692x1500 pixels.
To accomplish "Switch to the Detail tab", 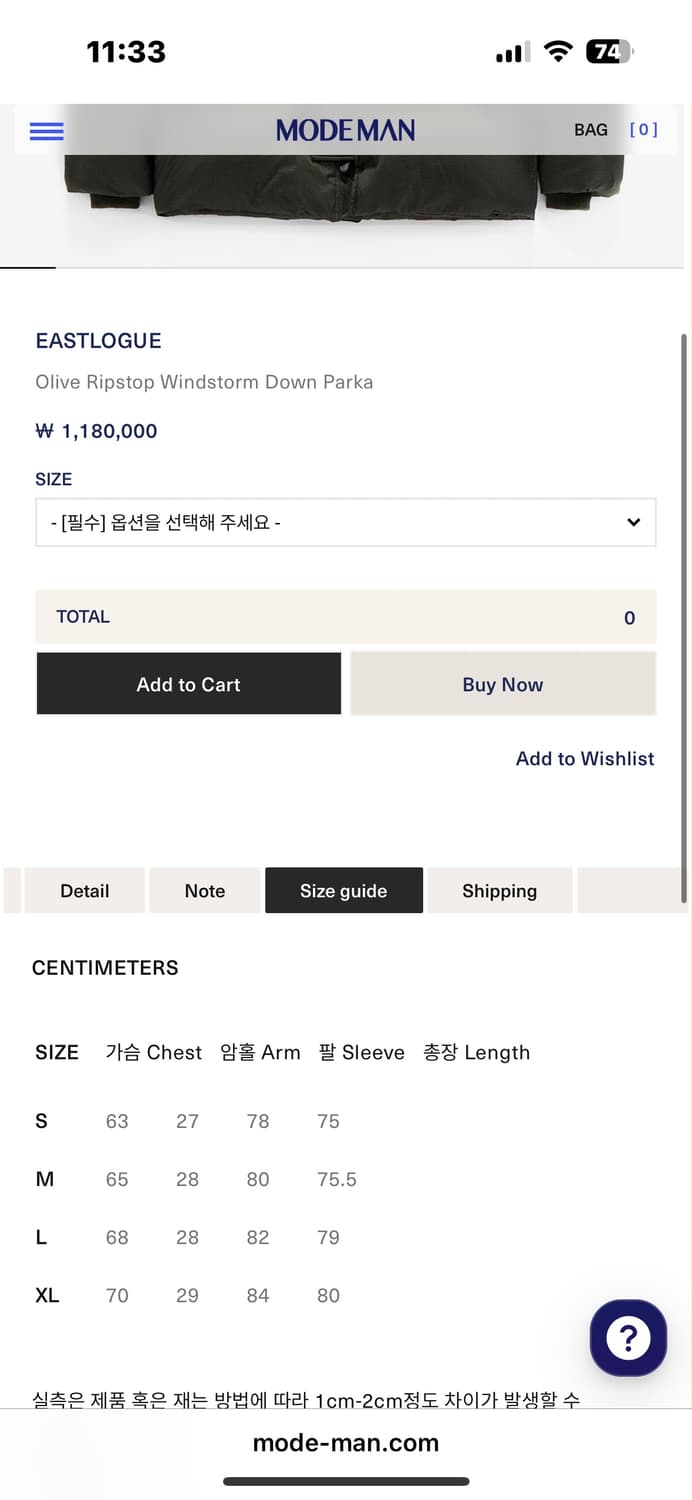I will pyautogui.click(x=85, y=891).
